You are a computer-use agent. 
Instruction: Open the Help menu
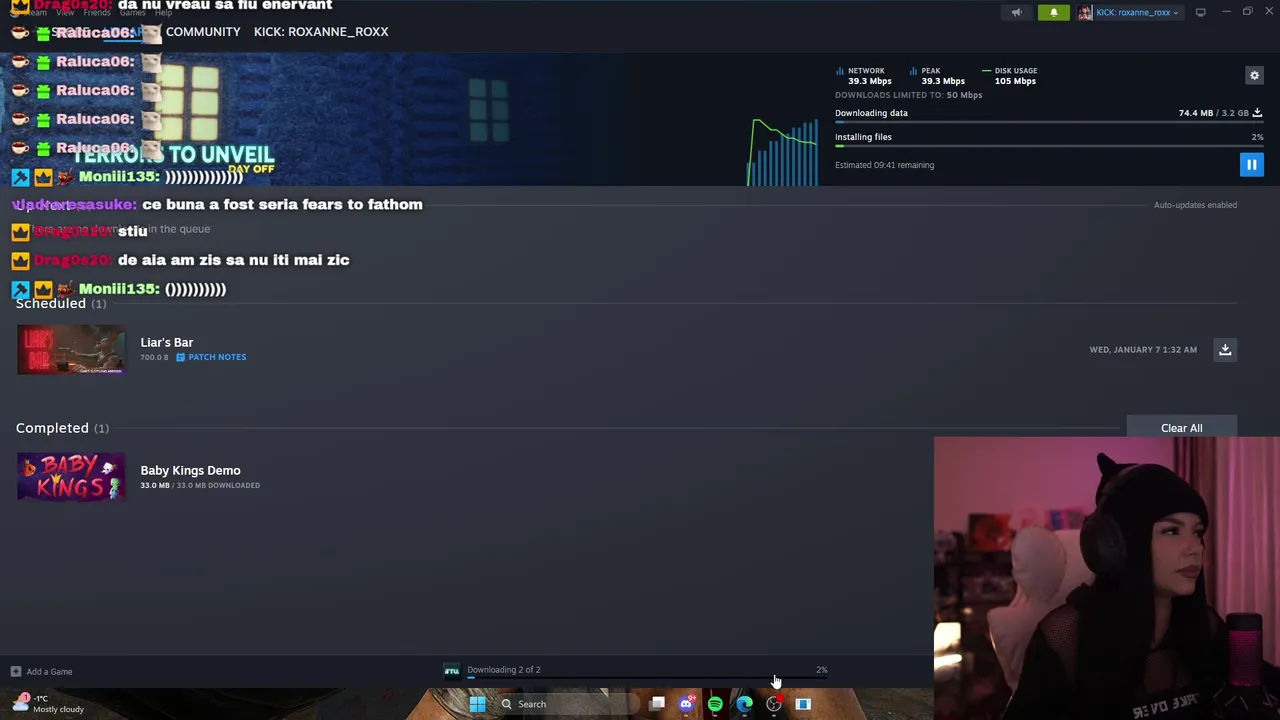[x=164, y=13]
